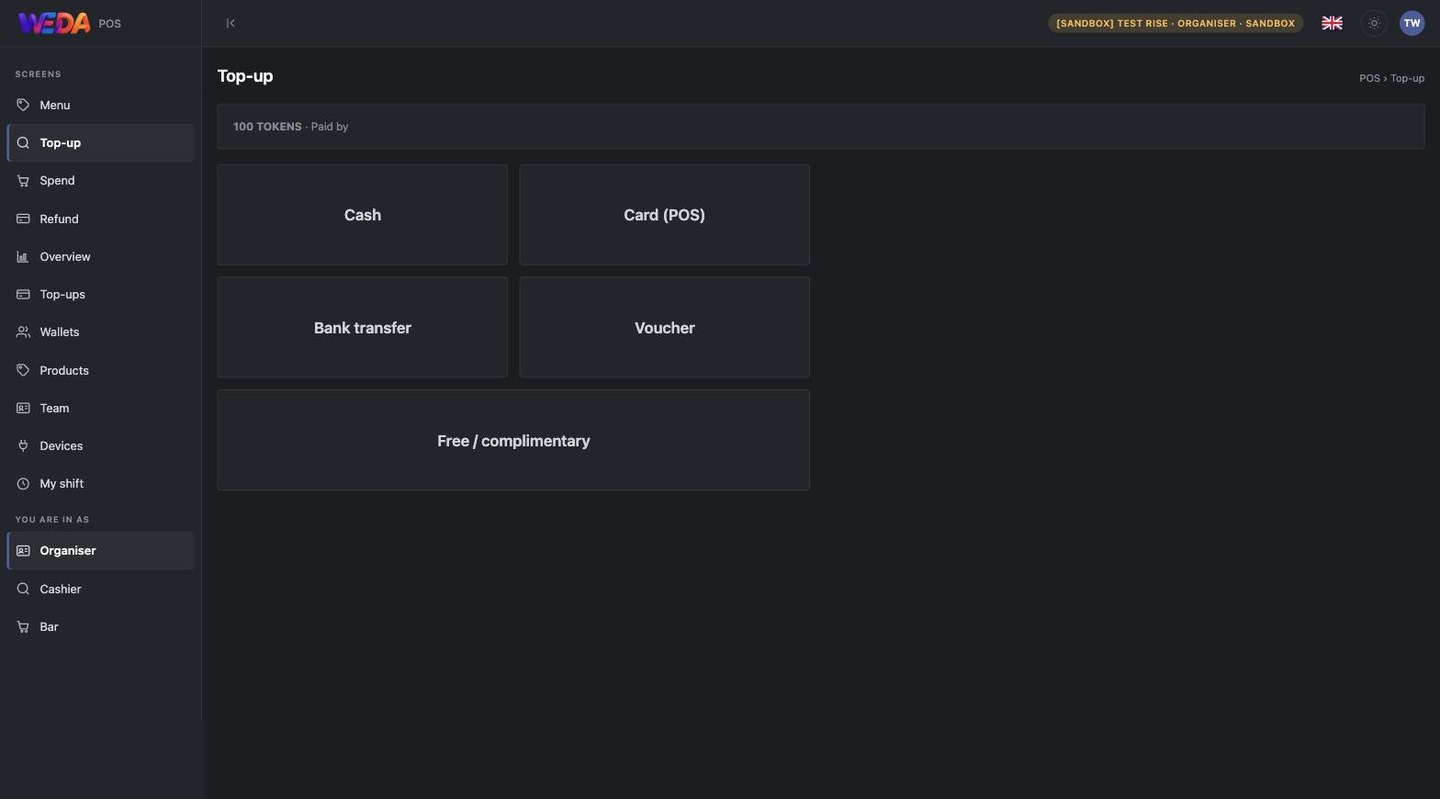Toggle the light/dark theme sun button

pos(1374,23)
